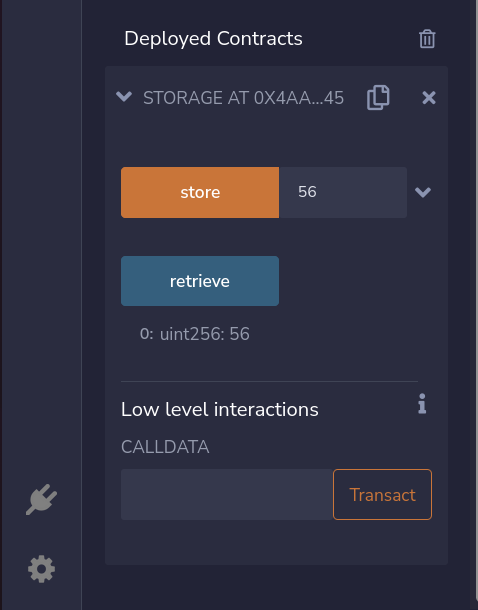Send low level call with Transact
Viewport: 478px width, 610px height.
point(382,494)
